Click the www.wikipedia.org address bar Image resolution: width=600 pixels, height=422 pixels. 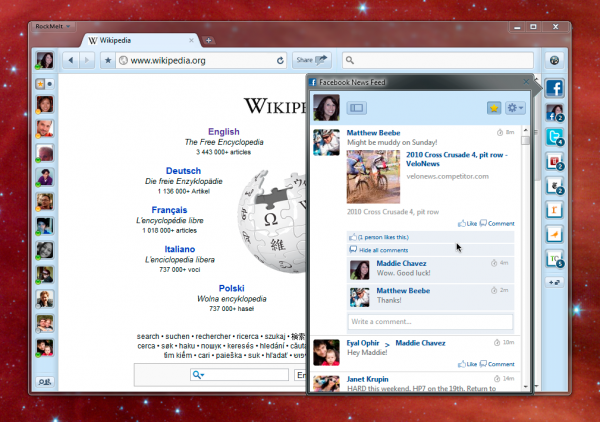point(201,60)
